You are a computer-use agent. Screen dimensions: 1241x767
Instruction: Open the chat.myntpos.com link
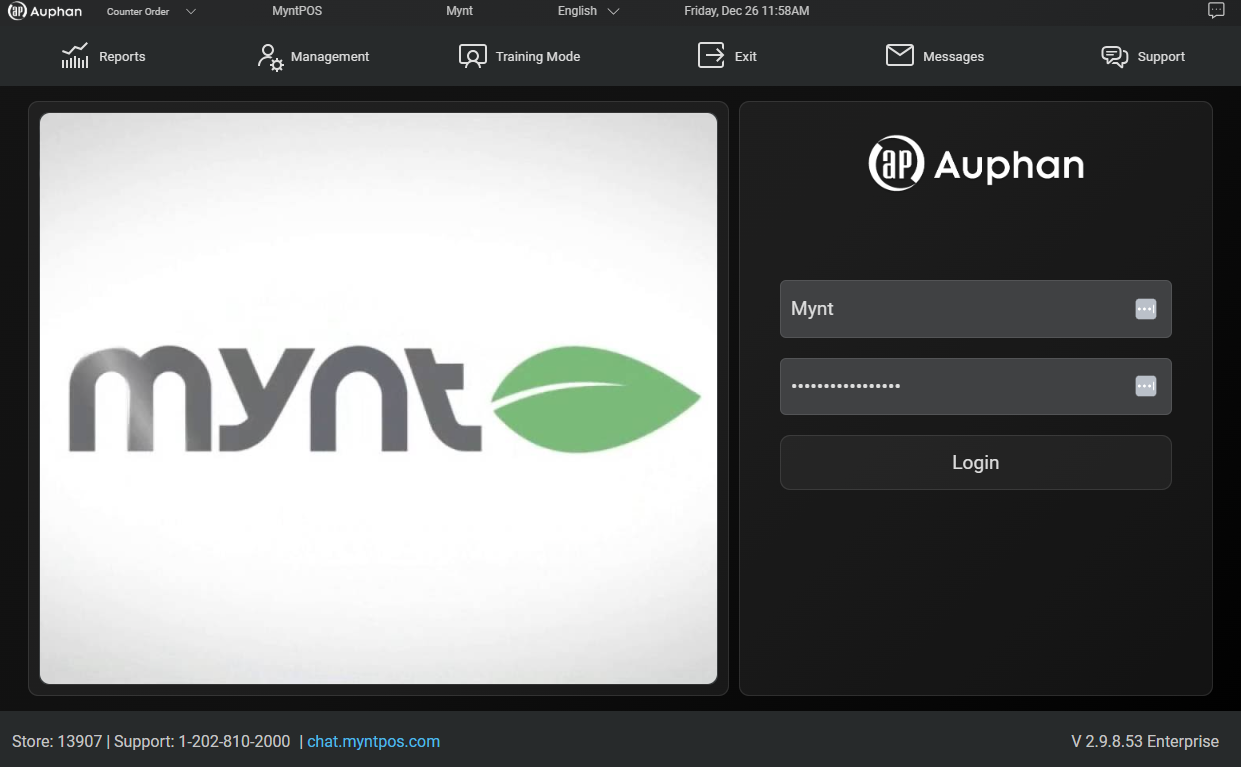coord(373,741)
